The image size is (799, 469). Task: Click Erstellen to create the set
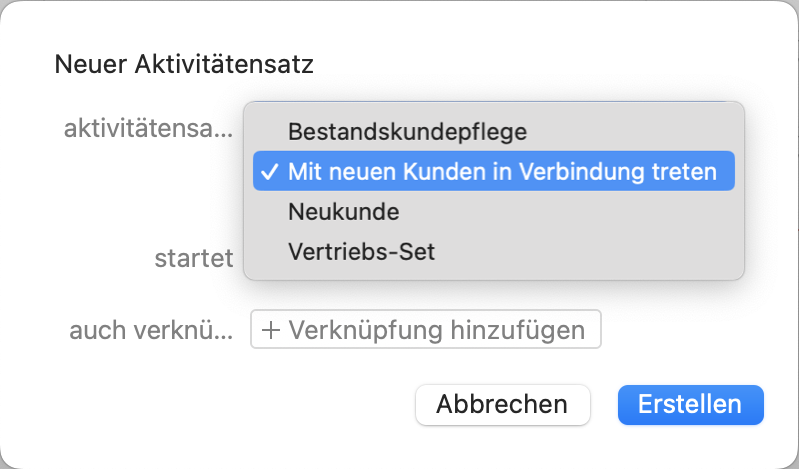pos(690,405)
